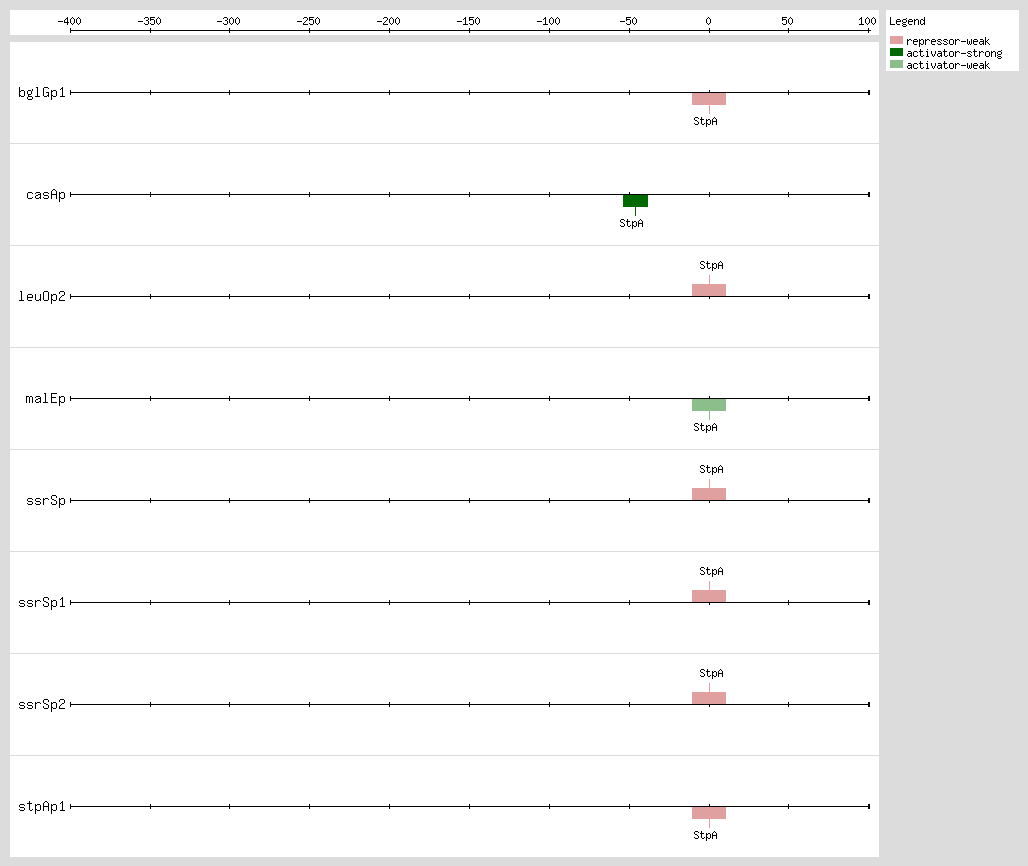Viewport: 1028px width, 866px height.
Task: Select the dark green StpA box on casAp
Action: coord(635,201)
